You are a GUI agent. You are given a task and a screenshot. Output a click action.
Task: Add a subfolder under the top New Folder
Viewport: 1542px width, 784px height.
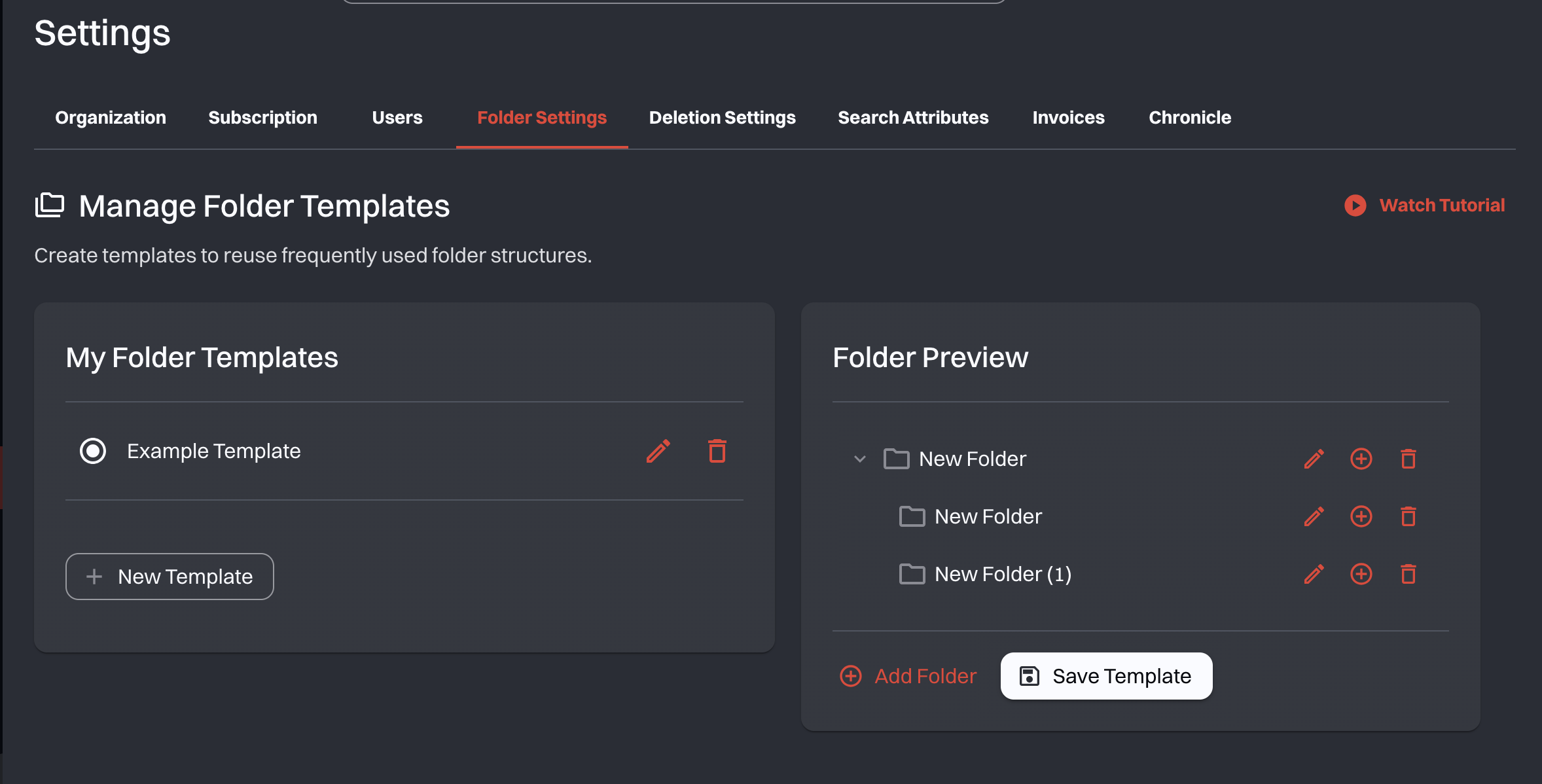point(1361,458)
